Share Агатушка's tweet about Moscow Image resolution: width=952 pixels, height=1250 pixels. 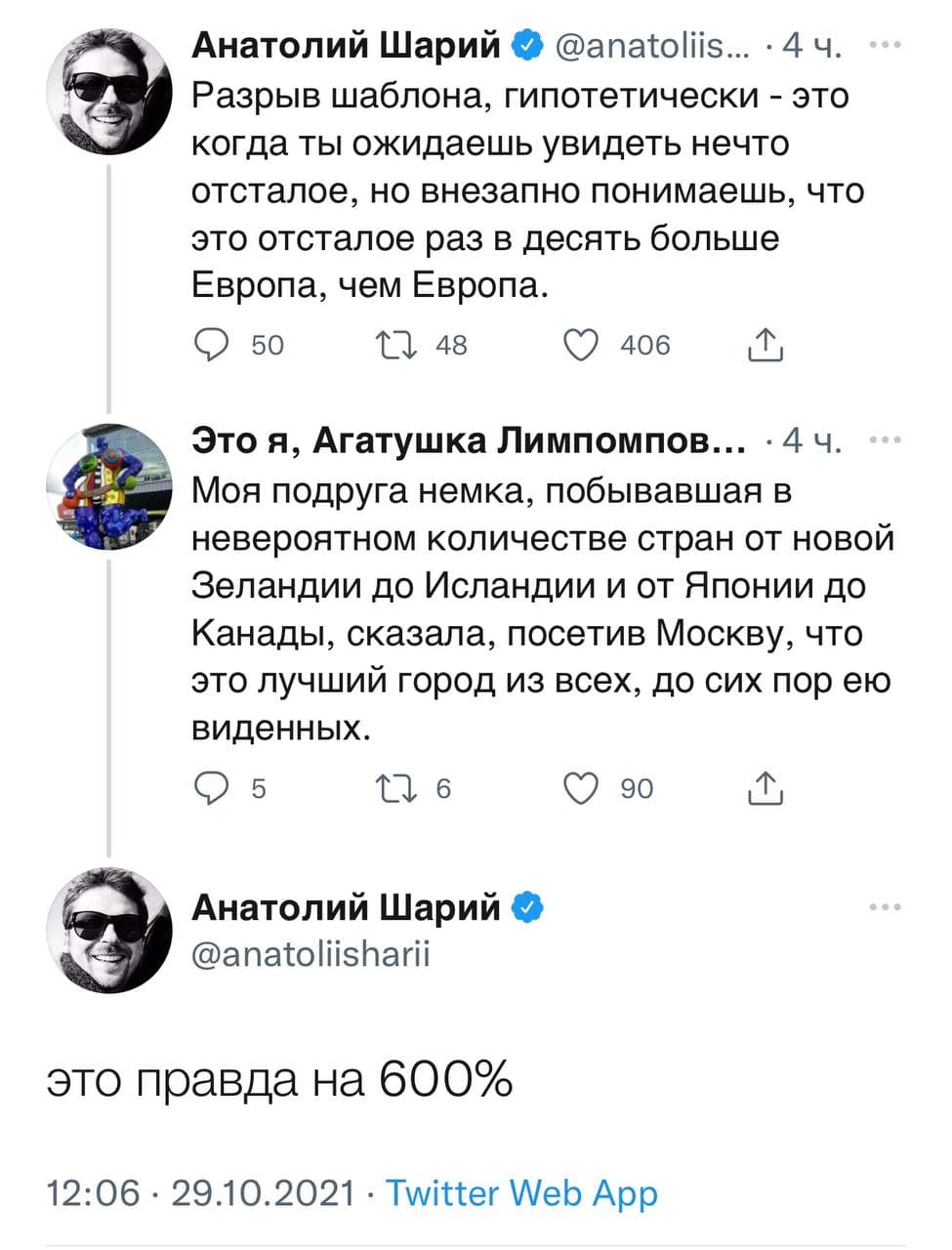[766, 788]
